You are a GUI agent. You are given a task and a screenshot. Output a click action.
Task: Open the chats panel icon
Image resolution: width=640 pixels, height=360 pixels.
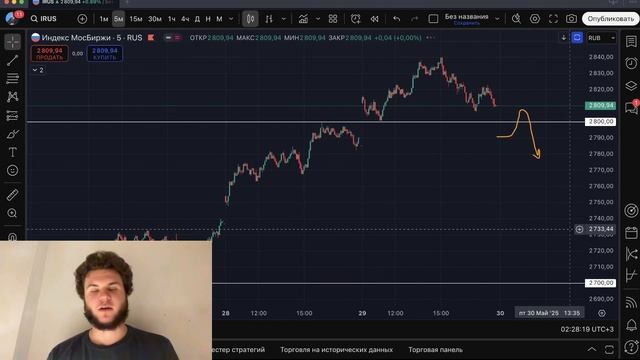click(x=631, y=107)
